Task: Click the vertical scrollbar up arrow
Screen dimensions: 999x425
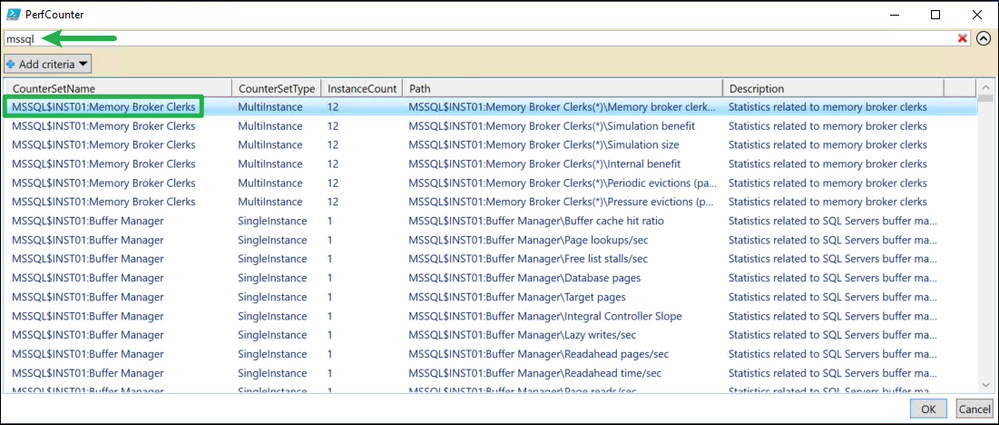Action: [986, 87]
